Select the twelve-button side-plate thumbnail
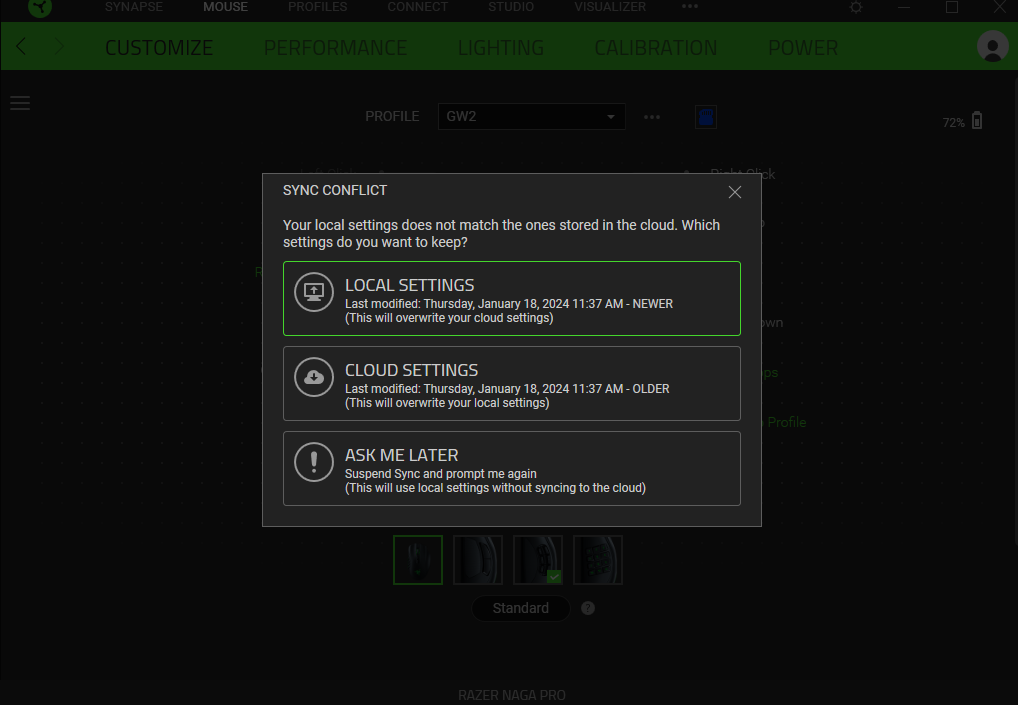 click(x=598, y=560)
